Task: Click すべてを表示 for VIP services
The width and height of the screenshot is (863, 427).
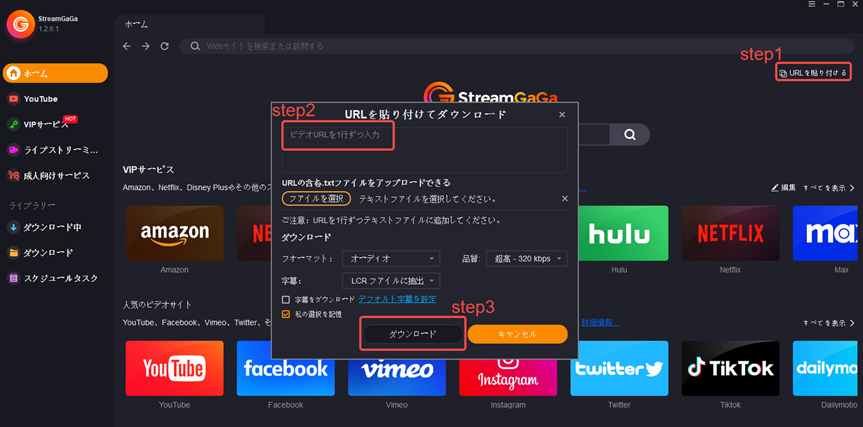Action: [829, 188]
